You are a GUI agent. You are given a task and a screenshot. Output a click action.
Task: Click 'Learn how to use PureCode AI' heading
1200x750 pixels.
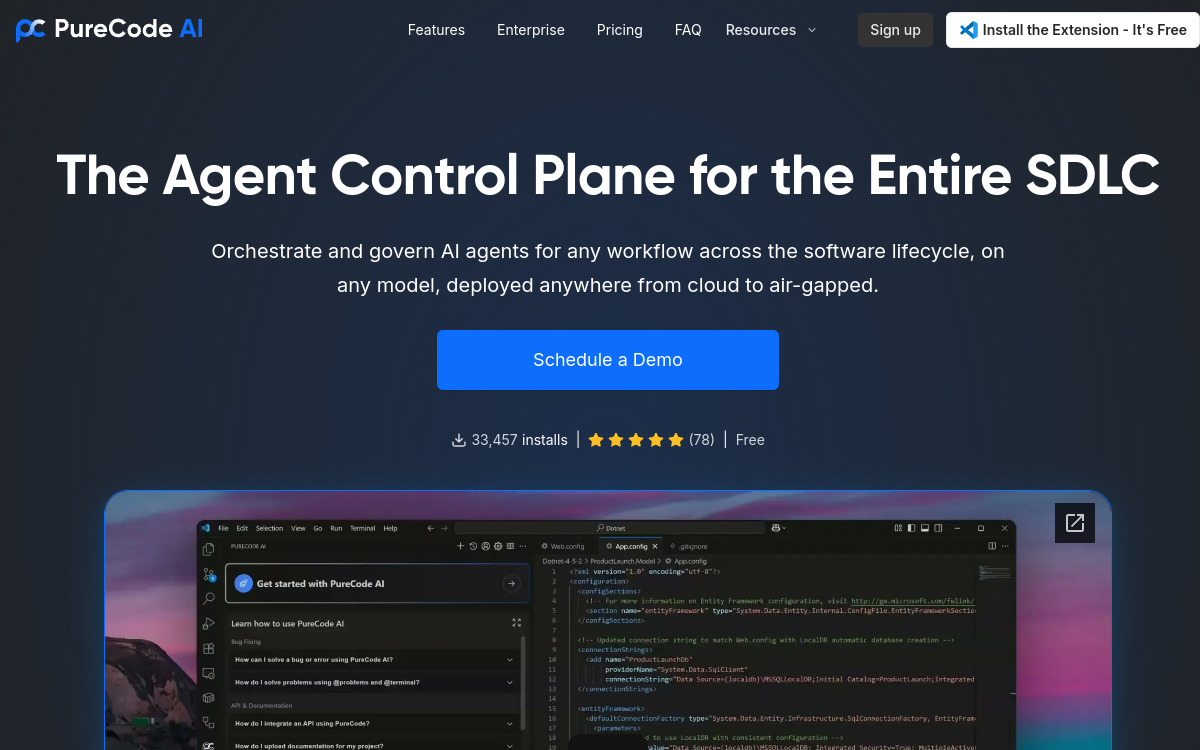point(287,623)
